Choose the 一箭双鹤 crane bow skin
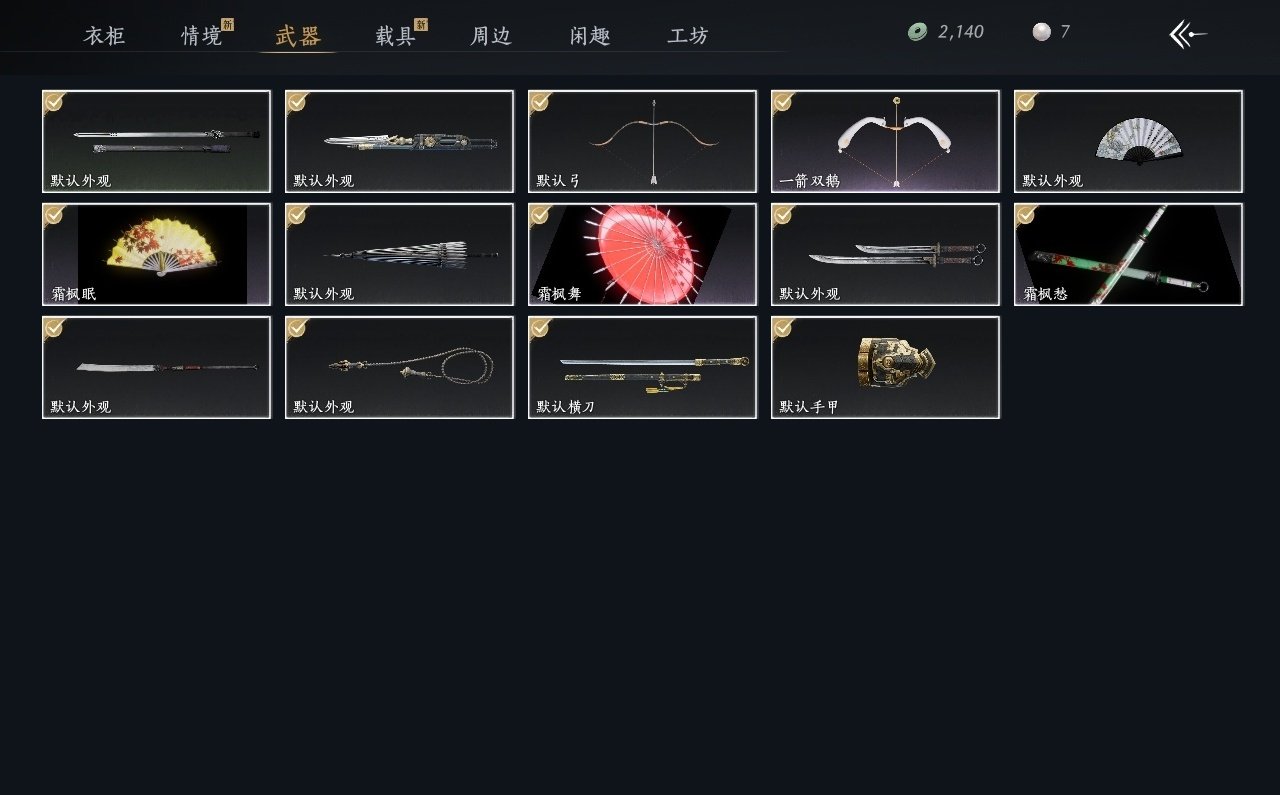The image size is (1280, 795). 885,141
